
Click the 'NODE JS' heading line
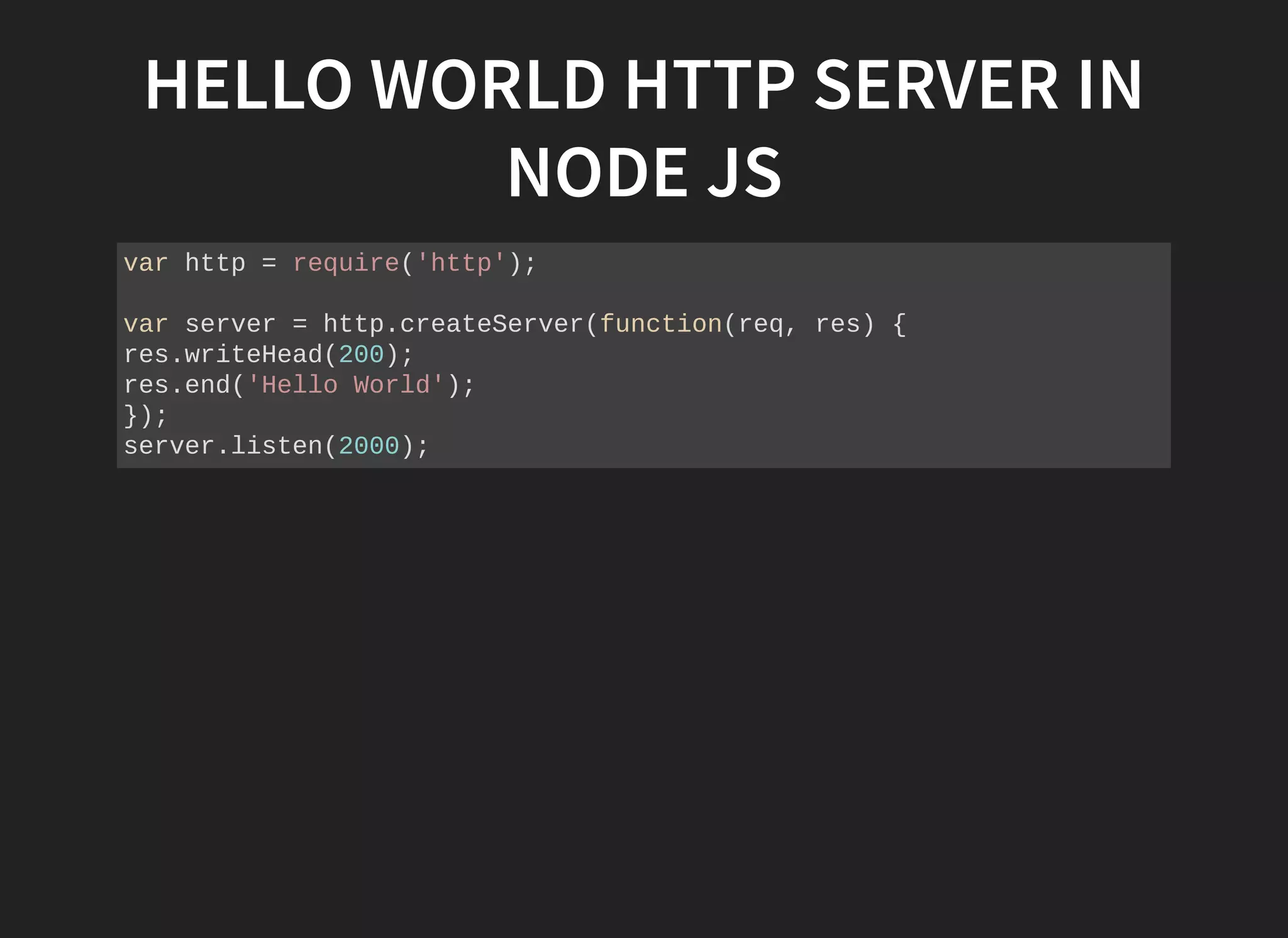[x=645, y=172]
